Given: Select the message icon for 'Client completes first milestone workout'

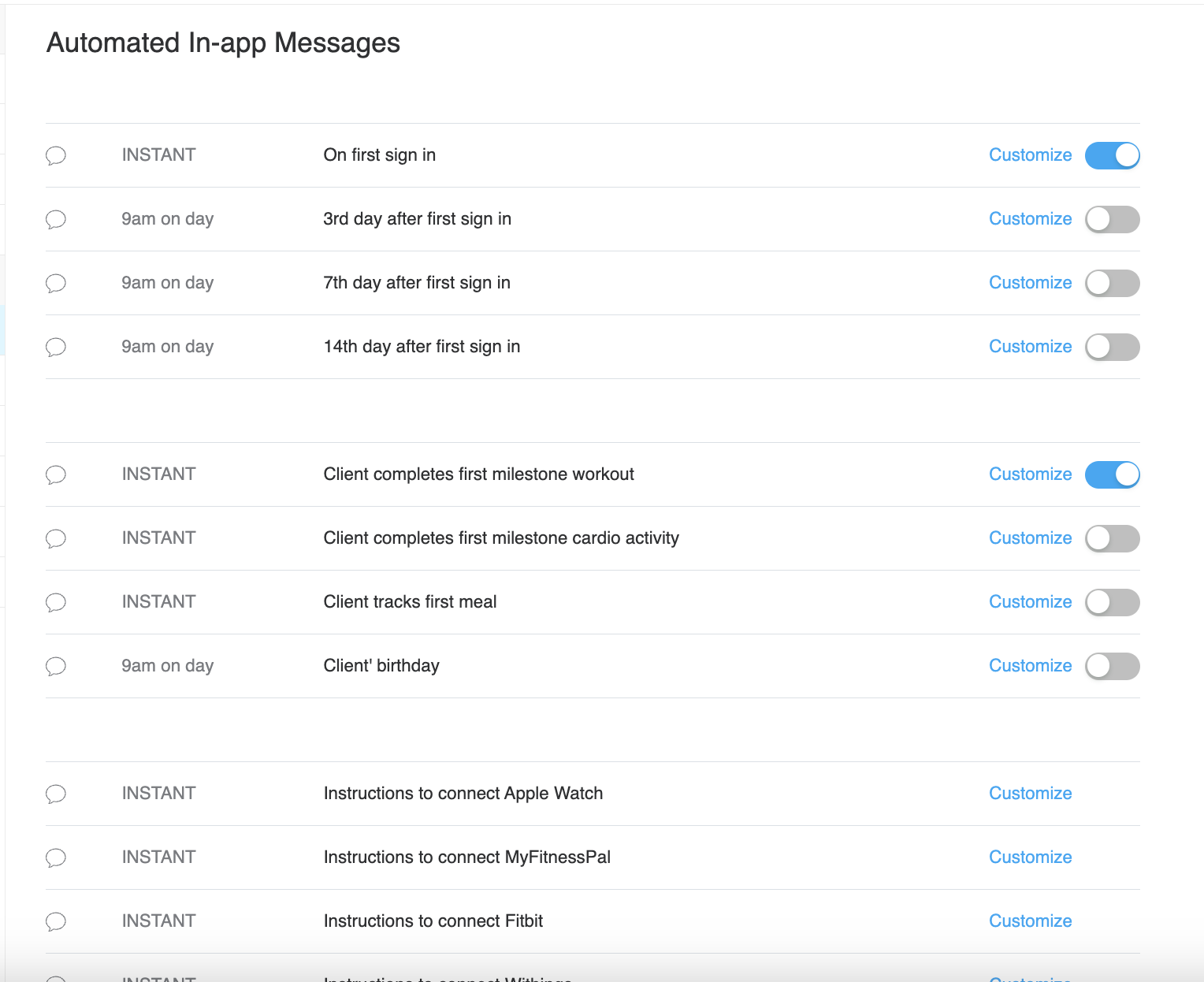Looking at the screenshot, I should [x=56, y=474].
